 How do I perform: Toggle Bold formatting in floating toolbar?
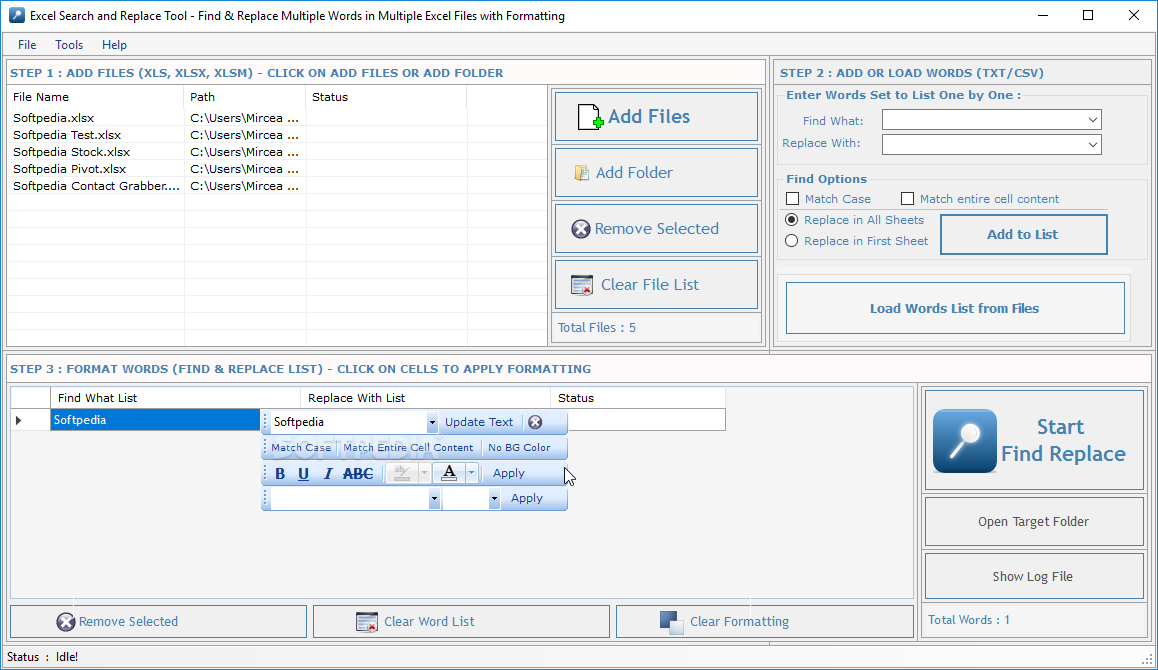click(x=280, y=474)
